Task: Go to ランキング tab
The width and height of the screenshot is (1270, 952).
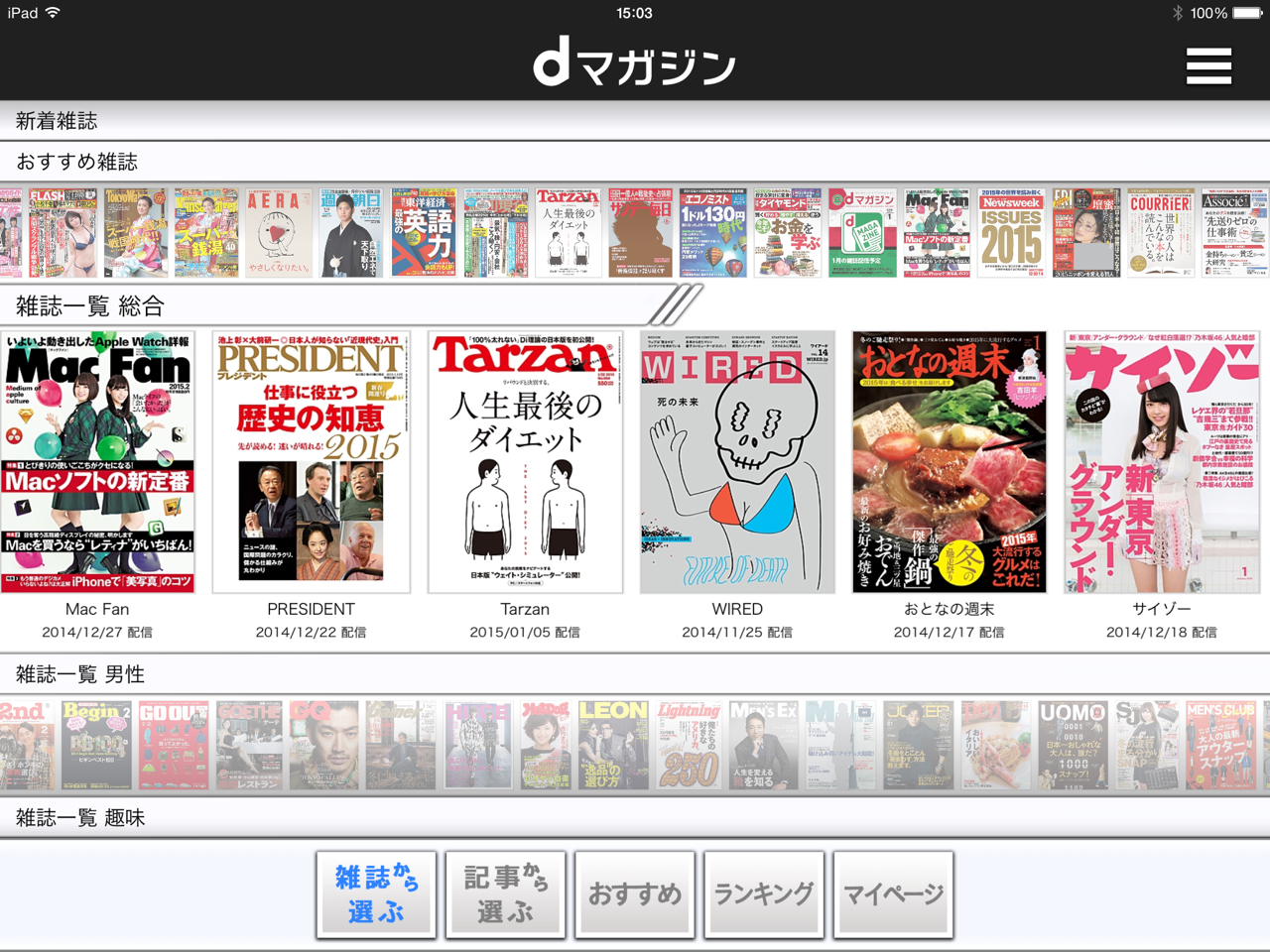Action: pos(764,894)
